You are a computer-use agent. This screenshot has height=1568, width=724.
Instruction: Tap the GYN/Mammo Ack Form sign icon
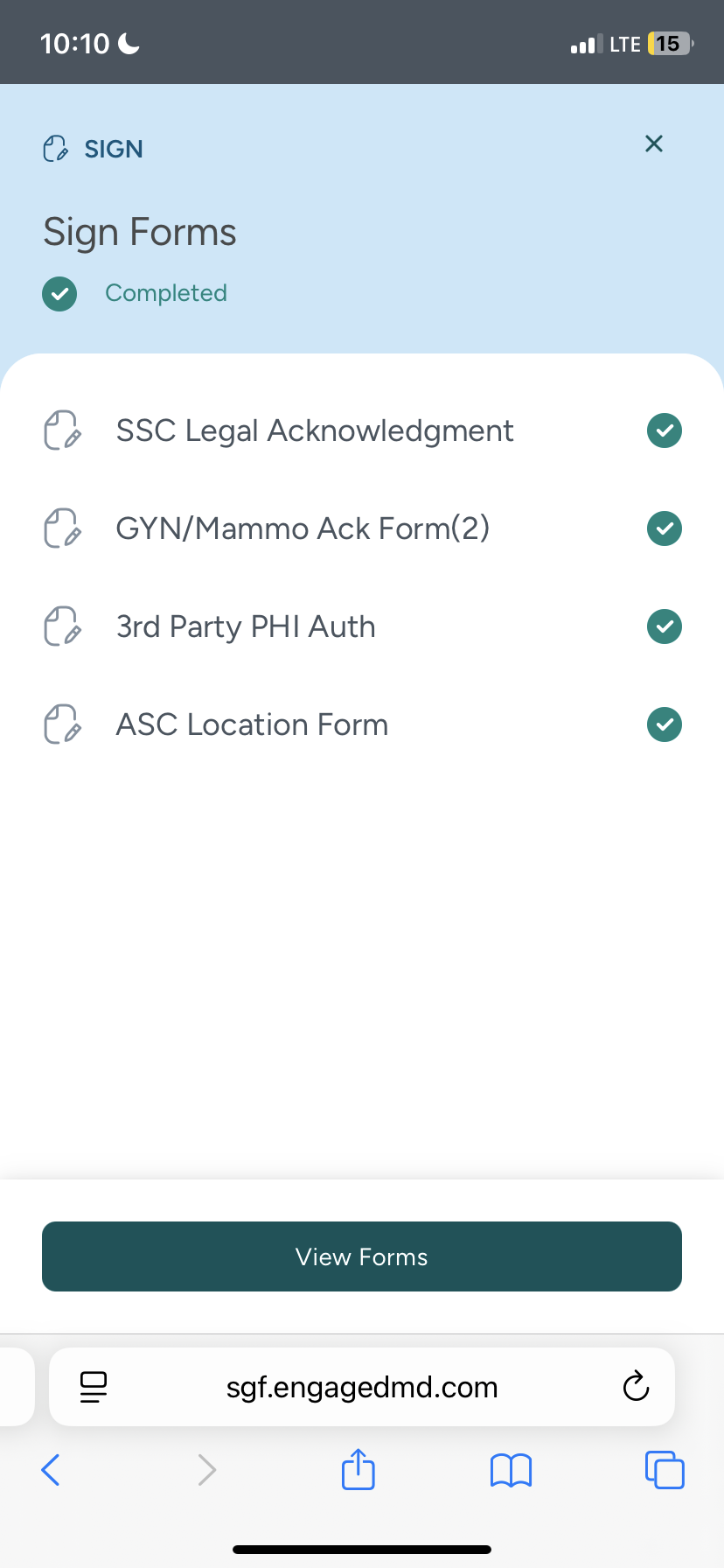click(x=62, y=528)
